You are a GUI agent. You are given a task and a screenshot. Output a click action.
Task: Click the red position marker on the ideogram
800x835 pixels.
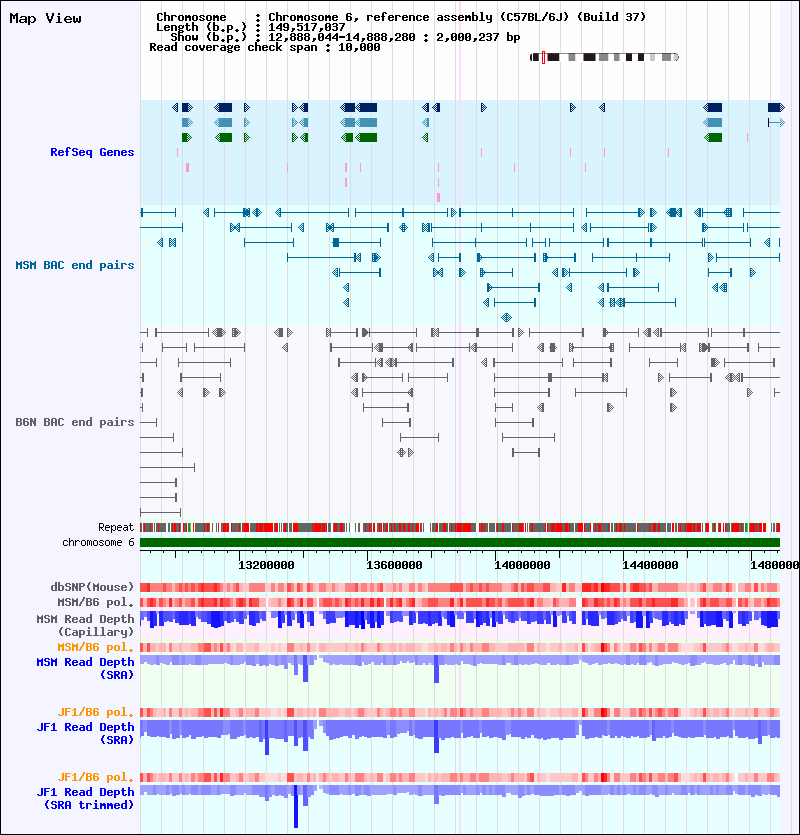543,57
